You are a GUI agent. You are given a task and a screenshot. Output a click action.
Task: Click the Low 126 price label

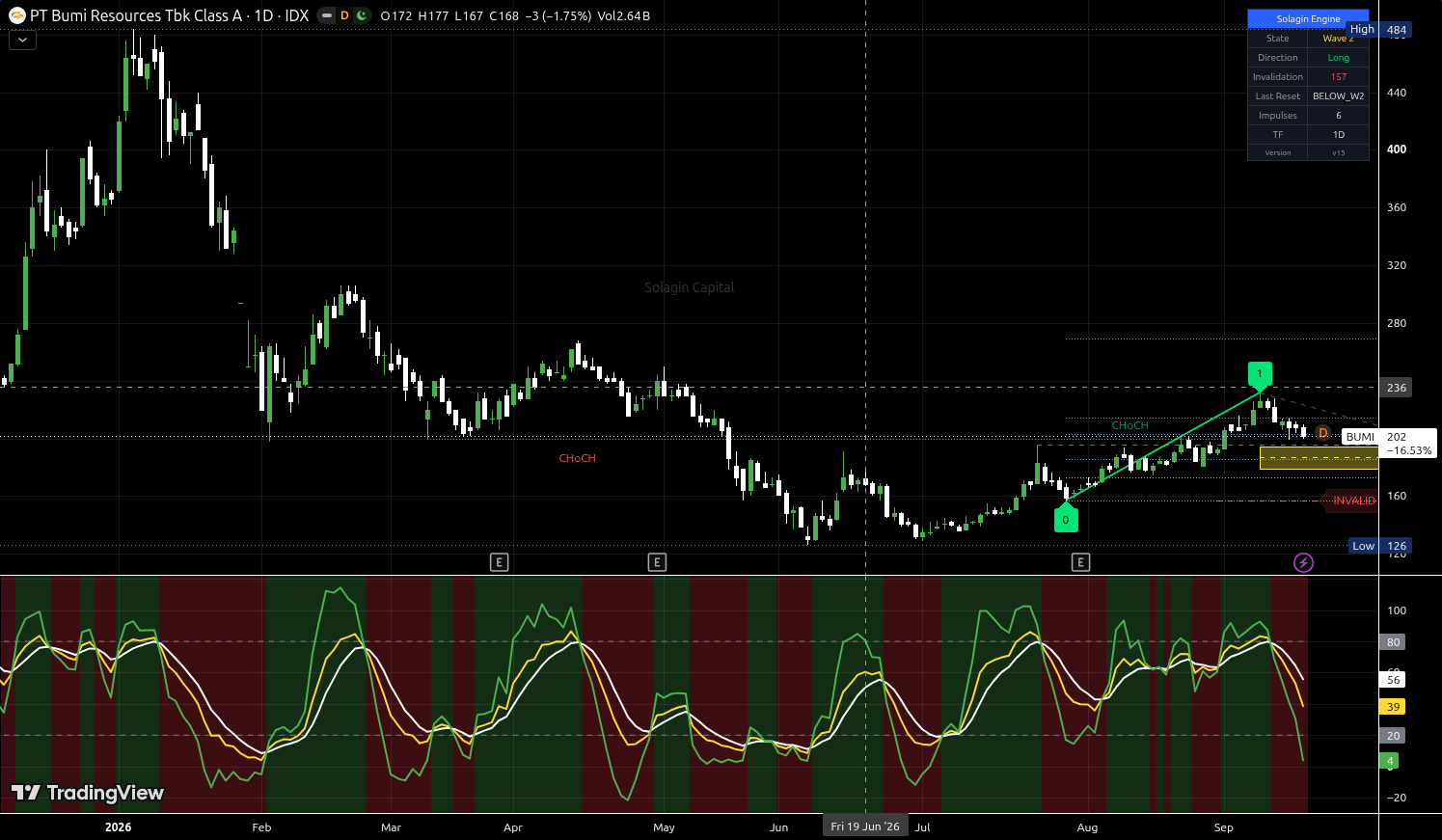(1380, 546)
